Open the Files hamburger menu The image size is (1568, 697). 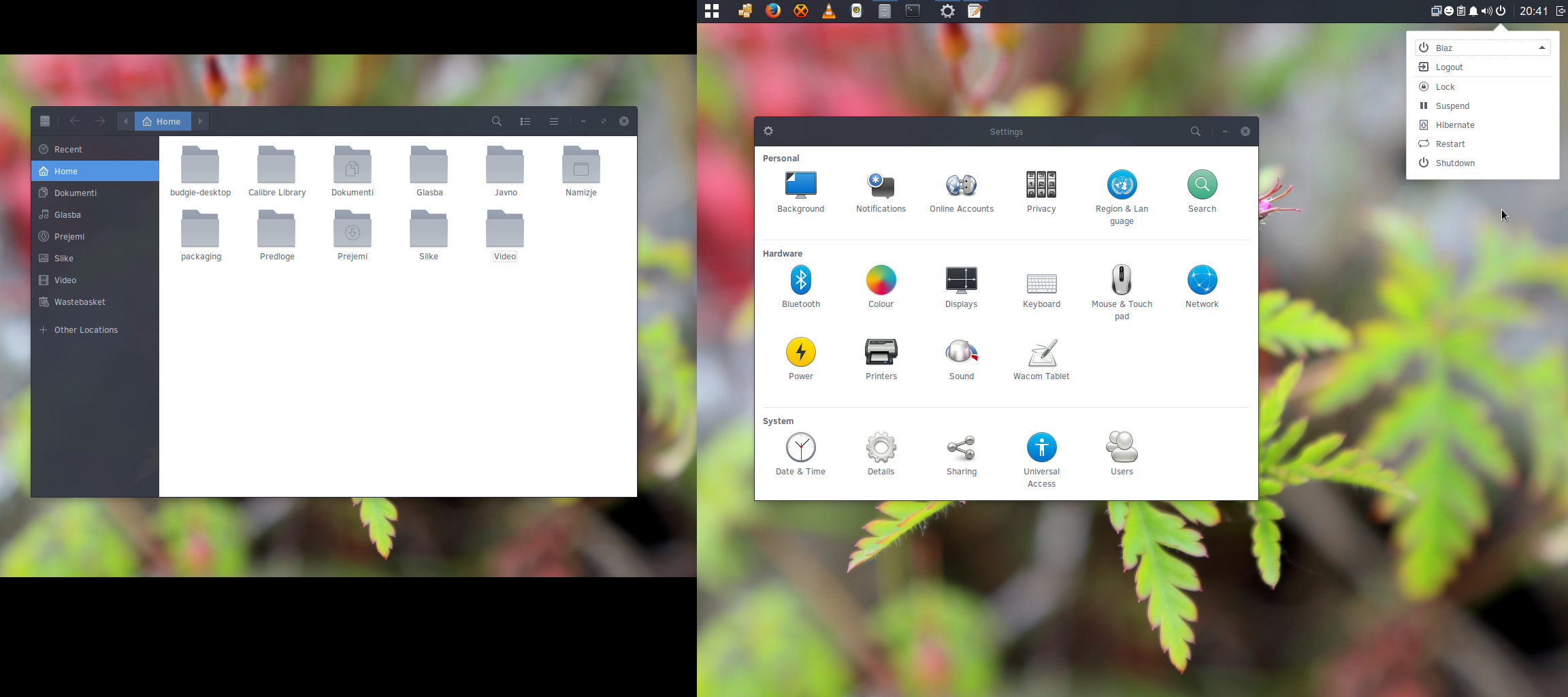coord(554,121)
